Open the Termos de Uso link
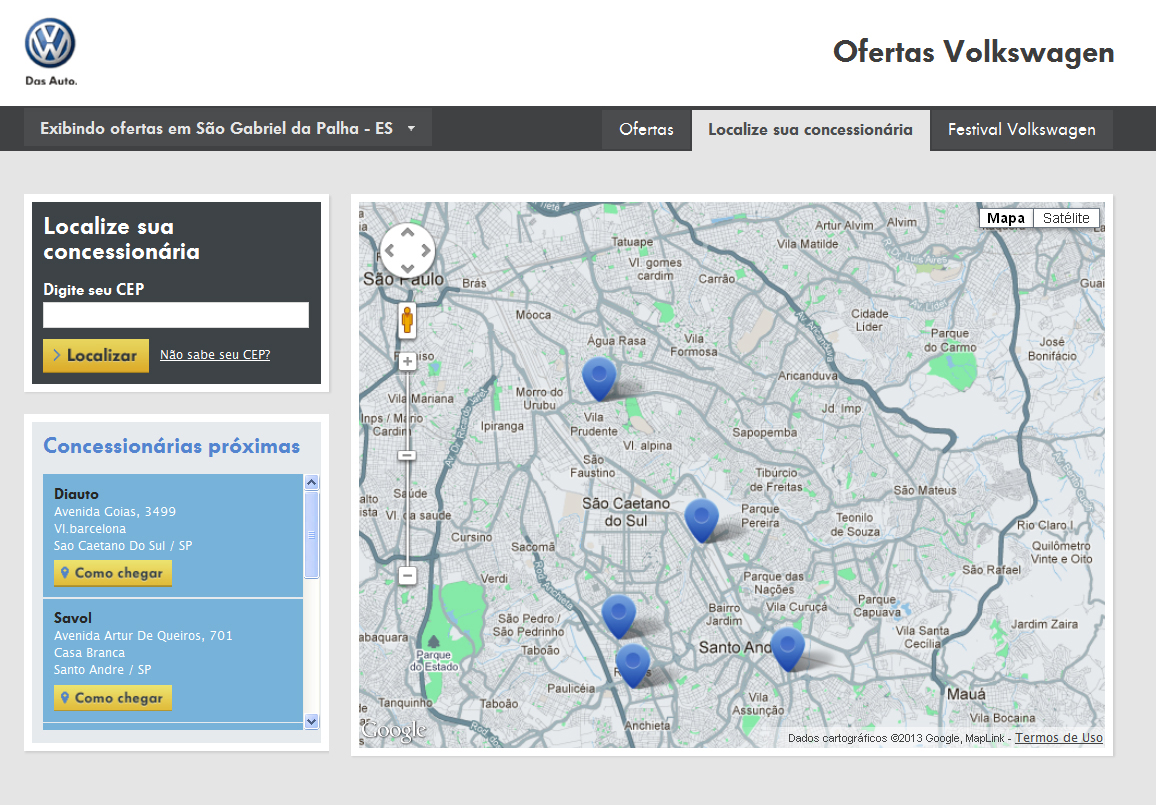The height and width of the screenshot is (805, 1156). (1059, 738)
